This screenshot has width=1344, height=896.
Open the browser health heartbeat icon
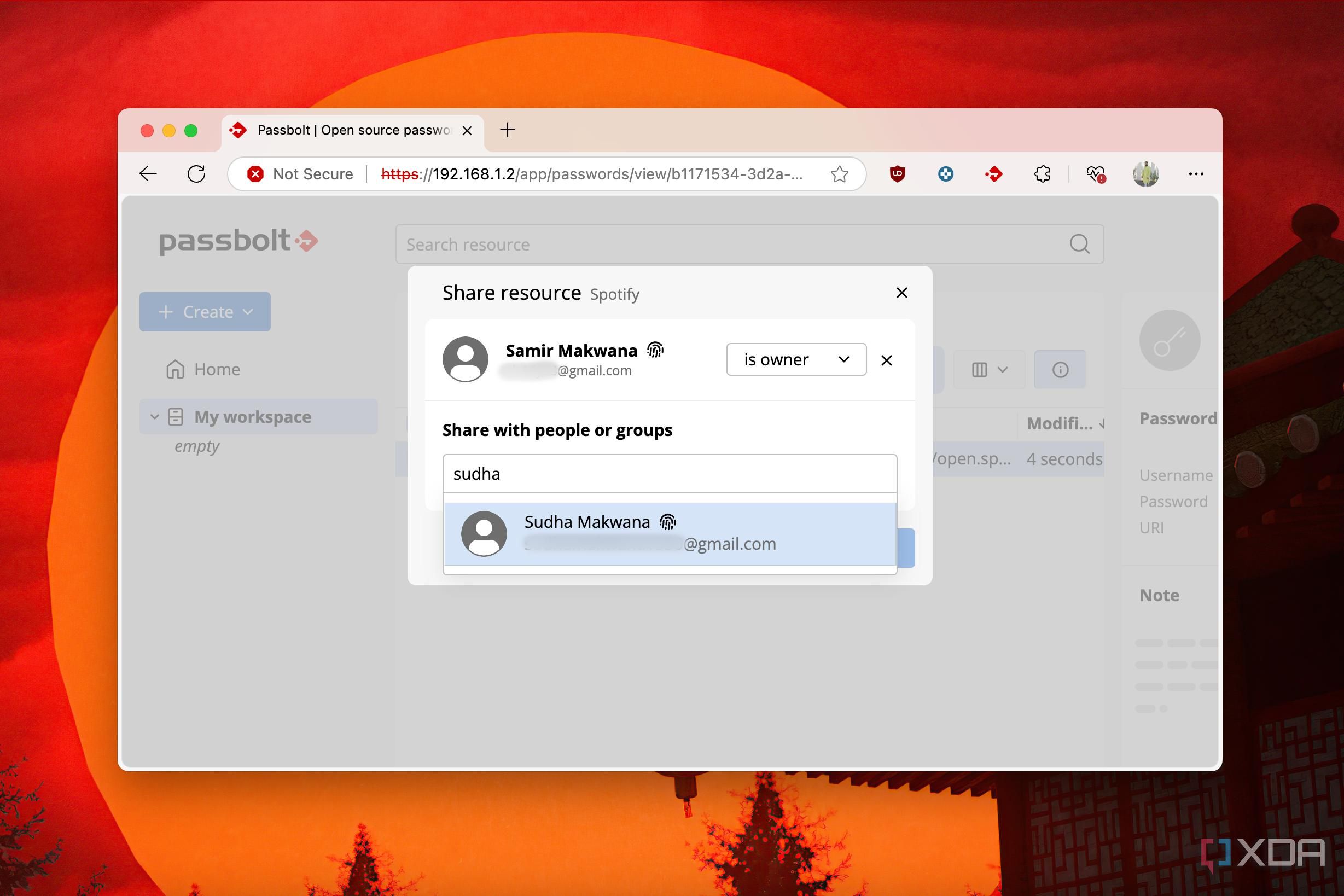click(x=1096, y=174)
